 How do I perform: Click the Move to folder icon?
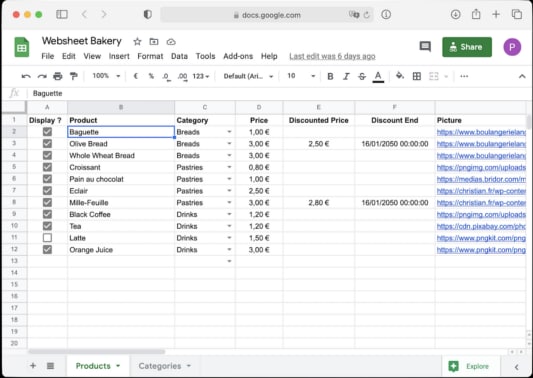154,42
